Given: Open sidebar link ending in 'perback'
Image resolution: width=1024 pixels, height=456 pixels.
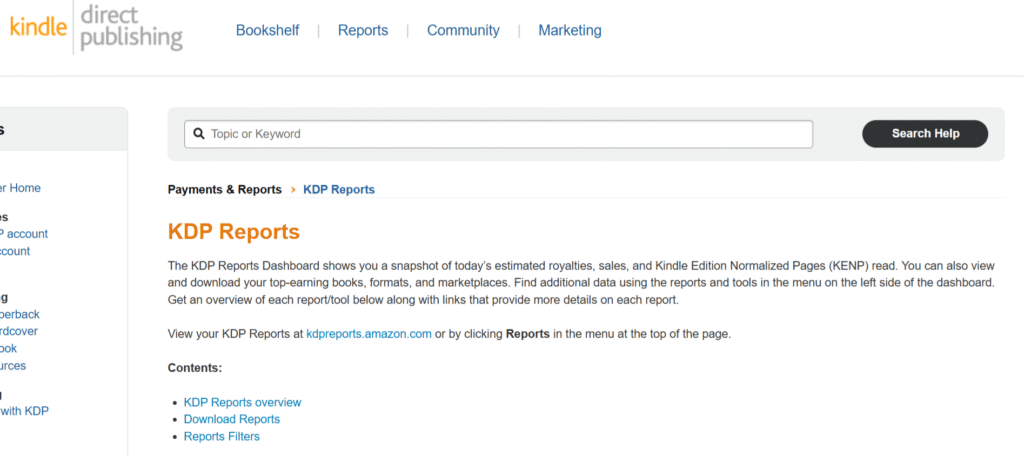Looking at the screenshot, I should (x=20, y=314).
